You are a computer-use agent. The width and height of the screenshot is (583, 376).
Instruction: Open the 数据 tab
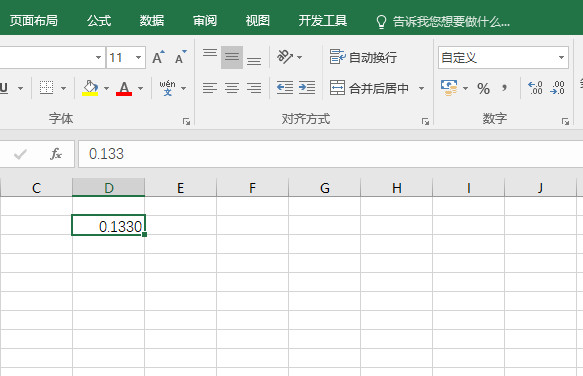tap(152, 20)
